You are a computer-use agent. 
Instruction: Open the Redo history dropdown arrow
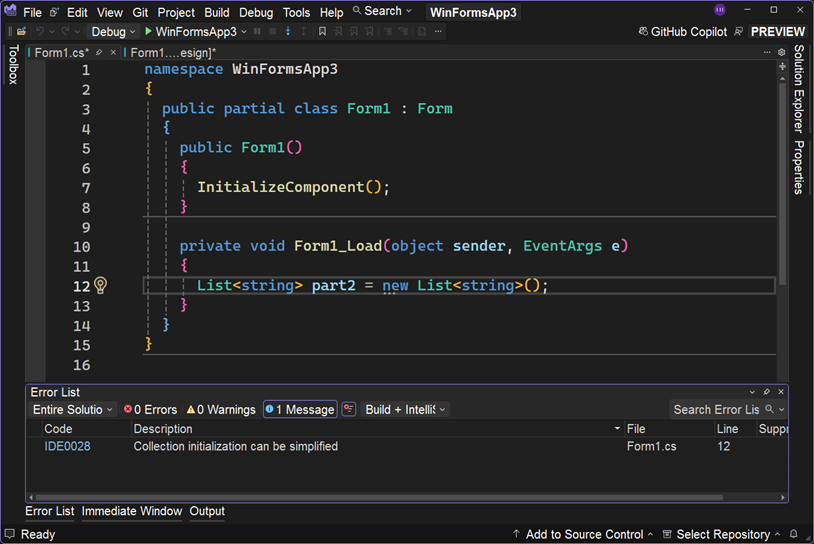click(77, 32)
